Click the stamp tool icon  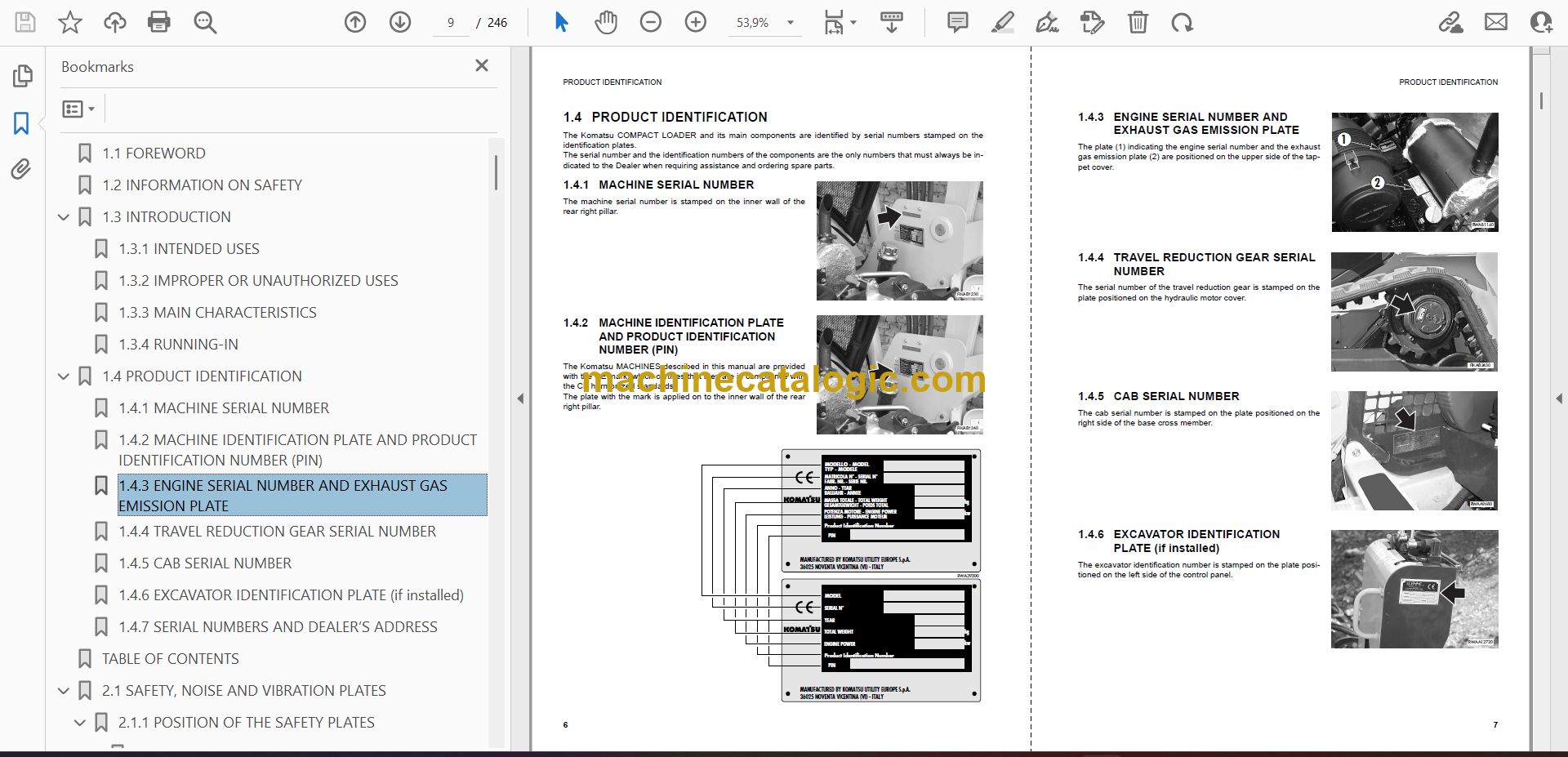[1093, 22]
